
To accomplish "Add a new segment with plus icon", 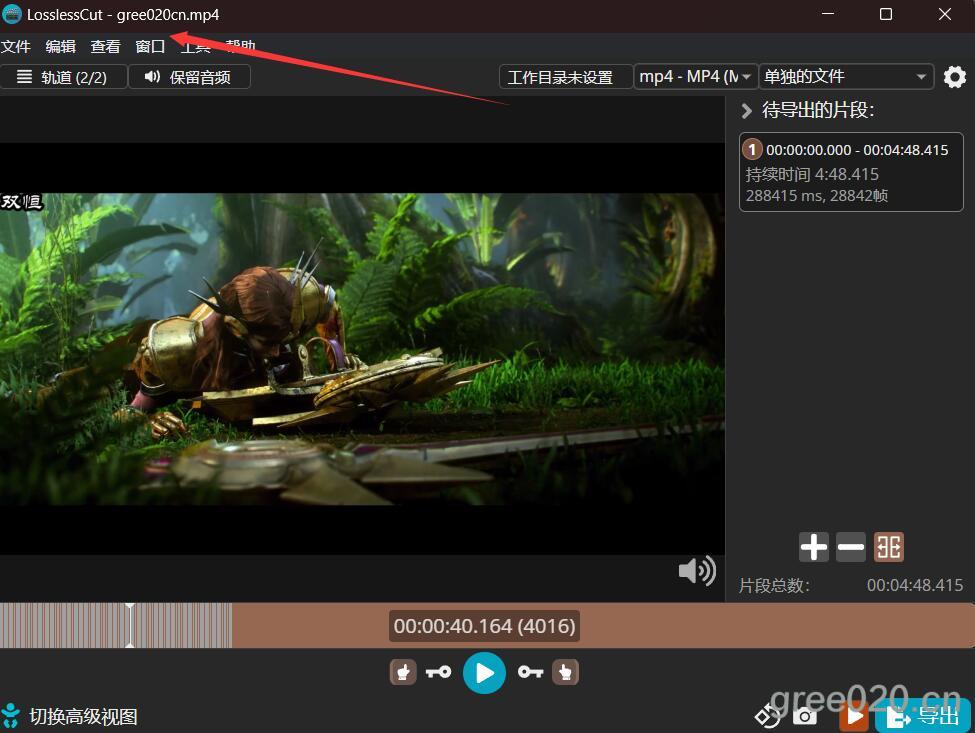I will [x=814, y=547].
